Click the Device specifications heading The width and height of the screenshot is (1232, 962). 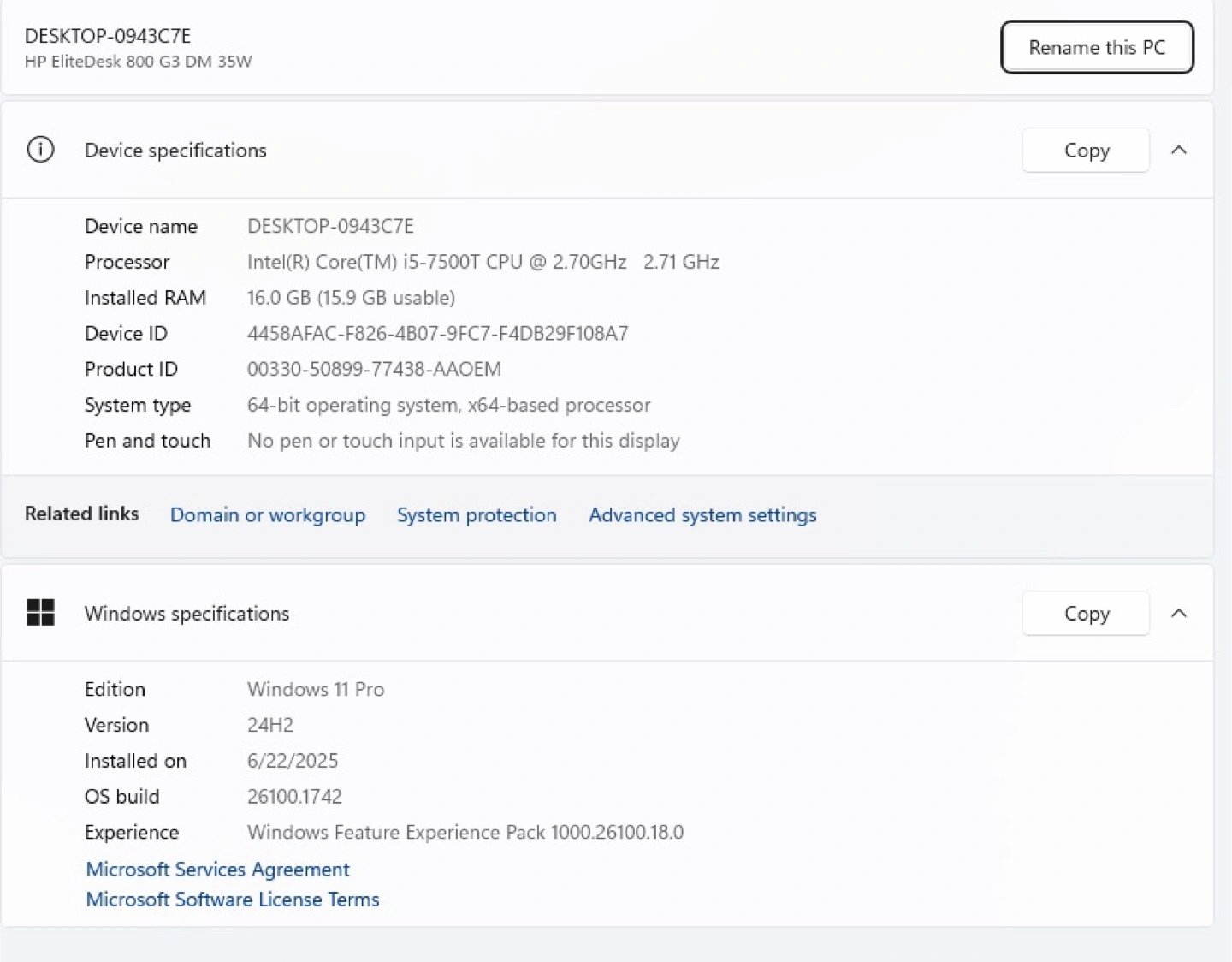coord(175,151)
